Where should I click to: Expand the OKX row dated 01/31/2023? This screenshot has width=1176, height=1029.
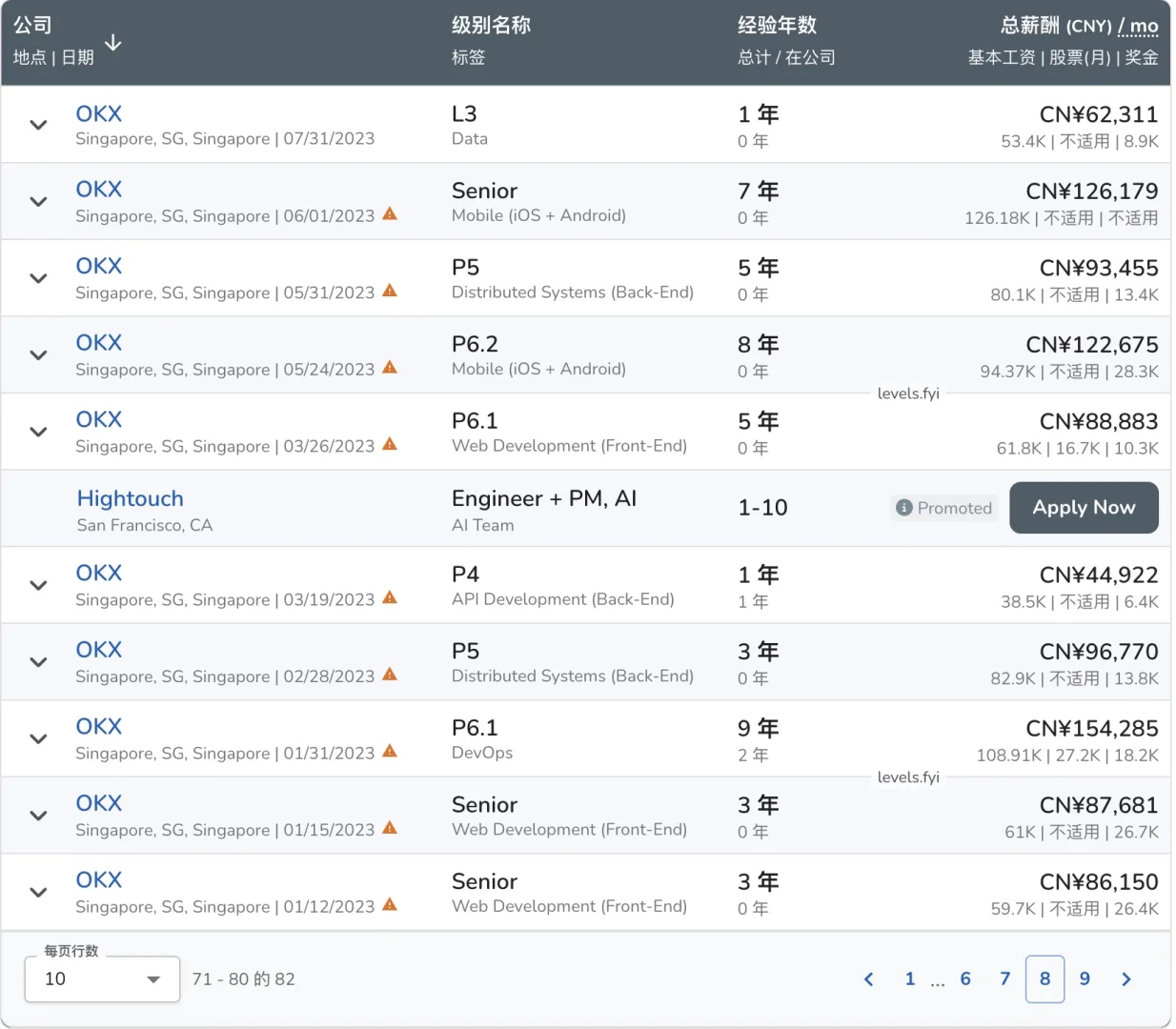point(38,739)
